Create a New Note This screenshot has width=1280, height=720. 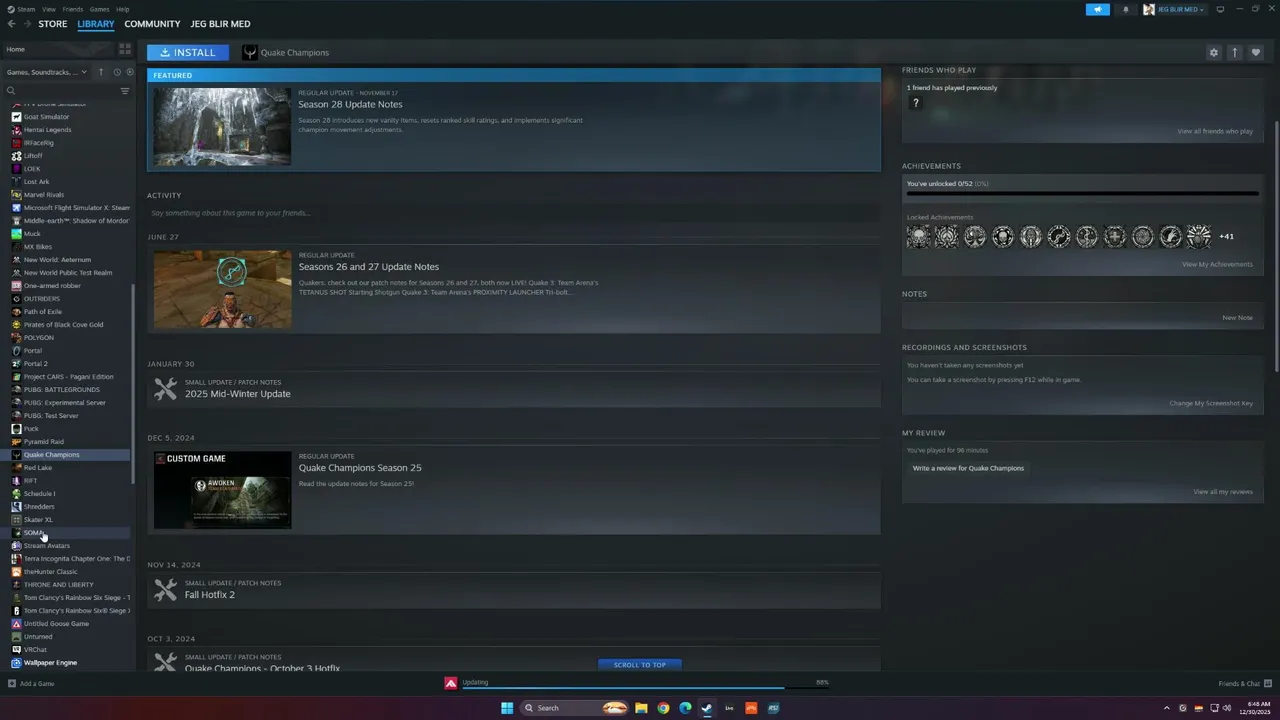tap(1237, 318)
